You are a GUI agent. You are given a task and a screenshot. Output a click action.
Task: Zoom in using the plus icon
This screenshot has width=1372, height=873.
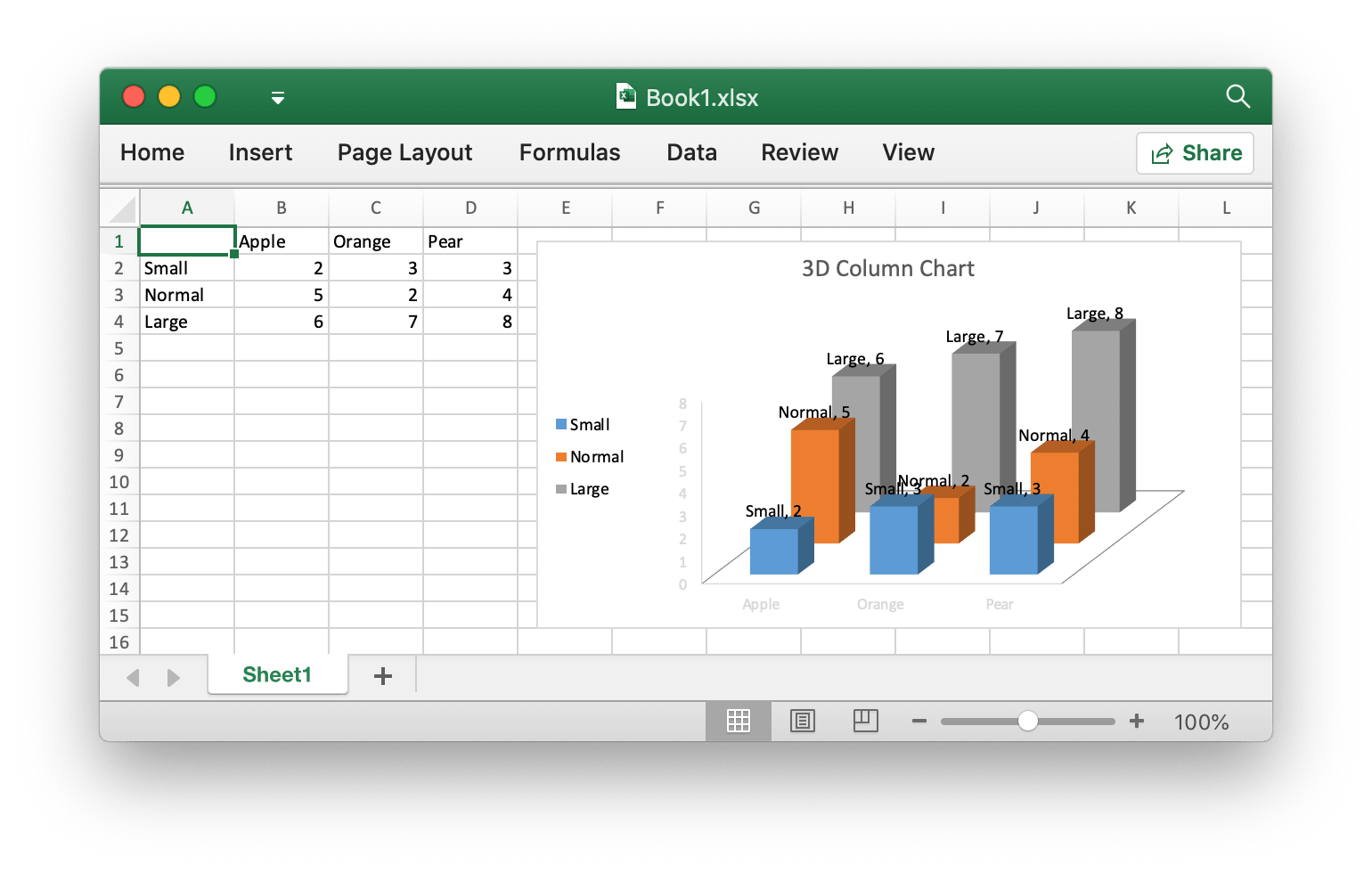pyautogui.click(x=1137, y=721)
